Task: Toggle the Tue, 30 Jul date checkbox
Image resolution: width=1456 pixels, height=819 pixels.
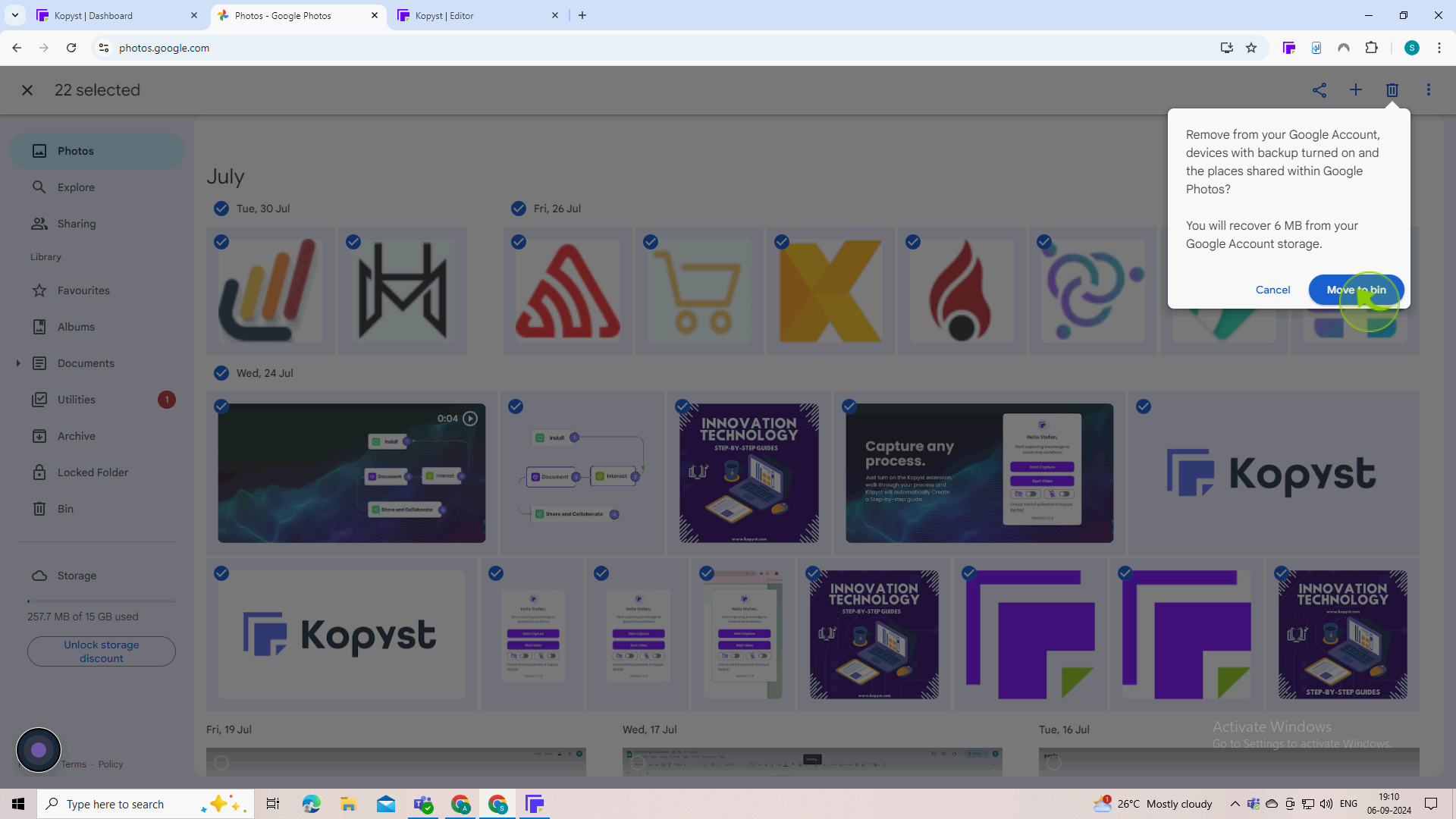Action: [x=221, y=209]
